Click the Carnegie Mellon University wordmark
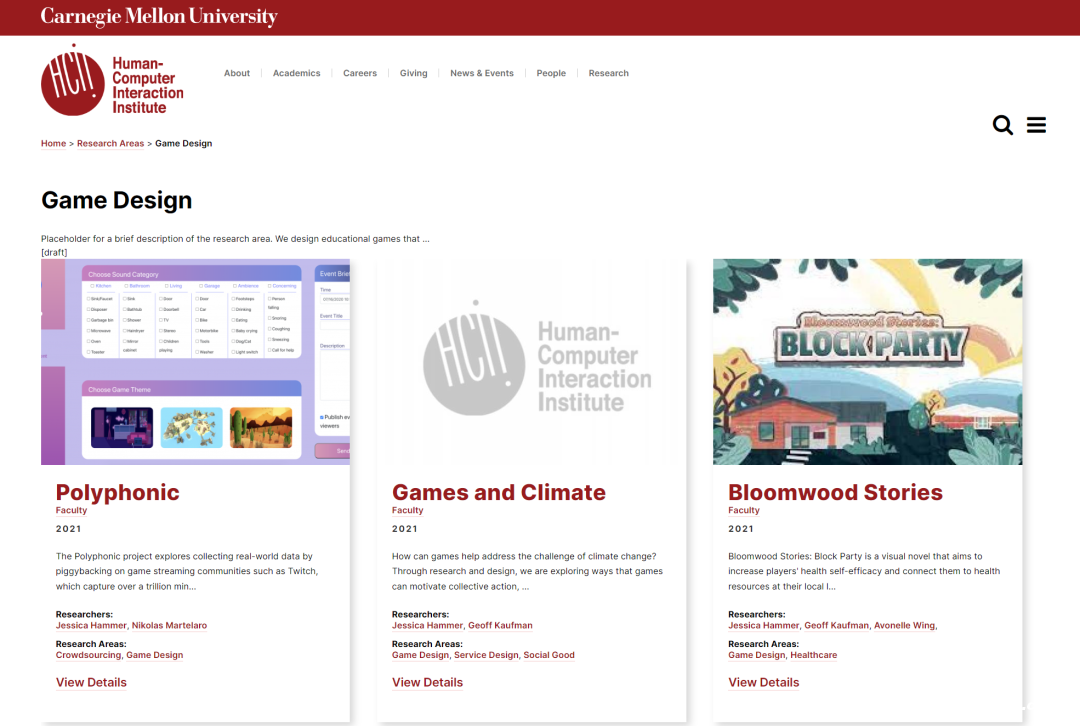 159,17
